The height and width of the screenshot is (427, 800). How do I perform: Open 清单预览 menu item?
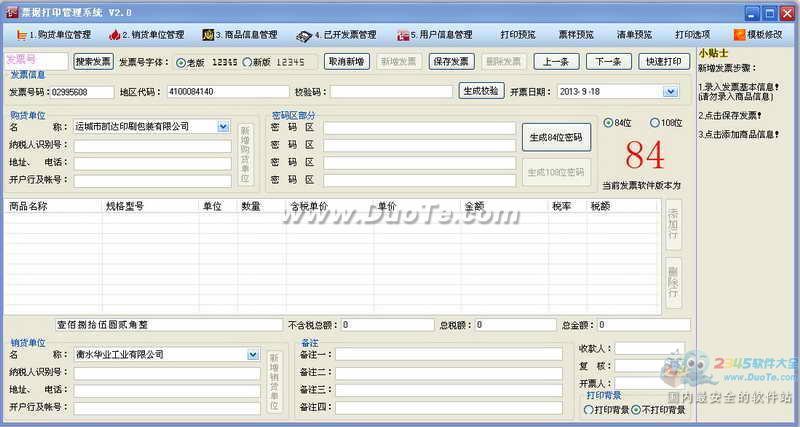pos(634,35)
